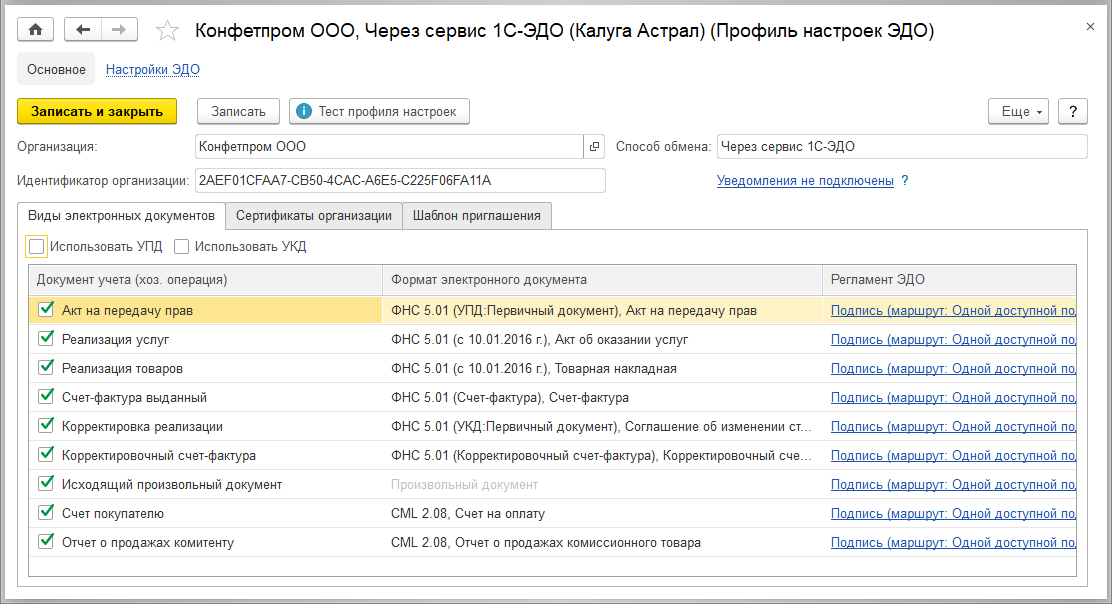The height and width of the screenshot is (604, 1112).
Task: Click the Идентификатор организации input field
Action: [x=400, y=181]
